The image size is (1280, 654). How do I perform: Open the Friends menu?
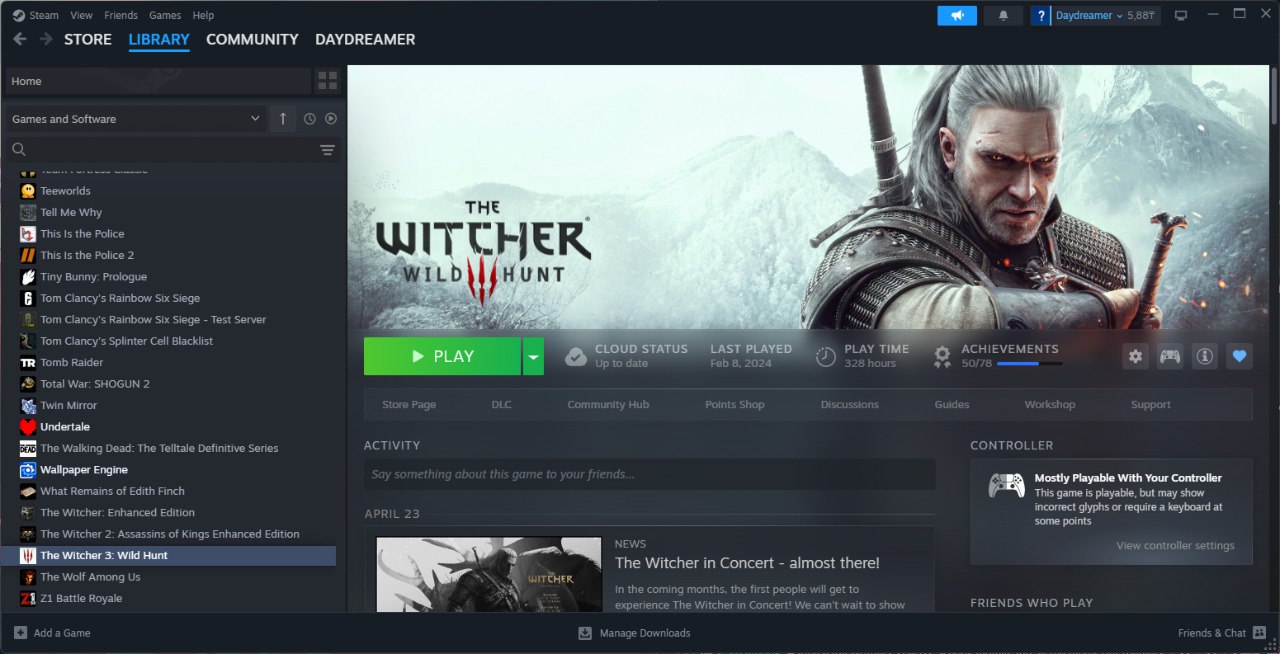click(x=121, y=15)
